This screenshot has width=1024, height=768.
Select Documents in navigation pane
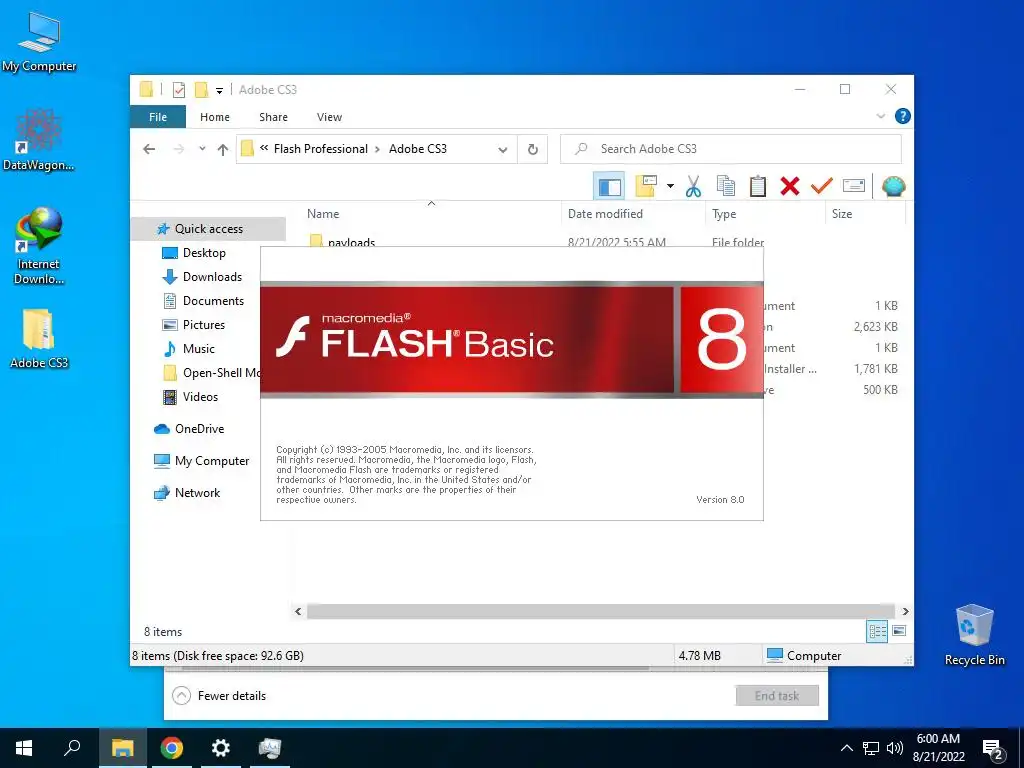[213, 301]
